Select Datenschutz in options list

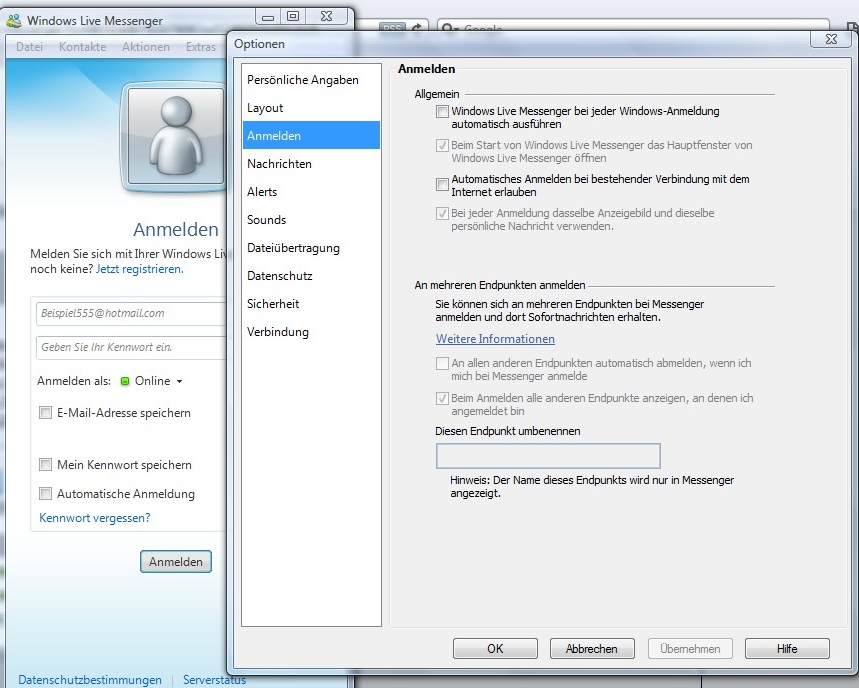click(x=311, y=276)
